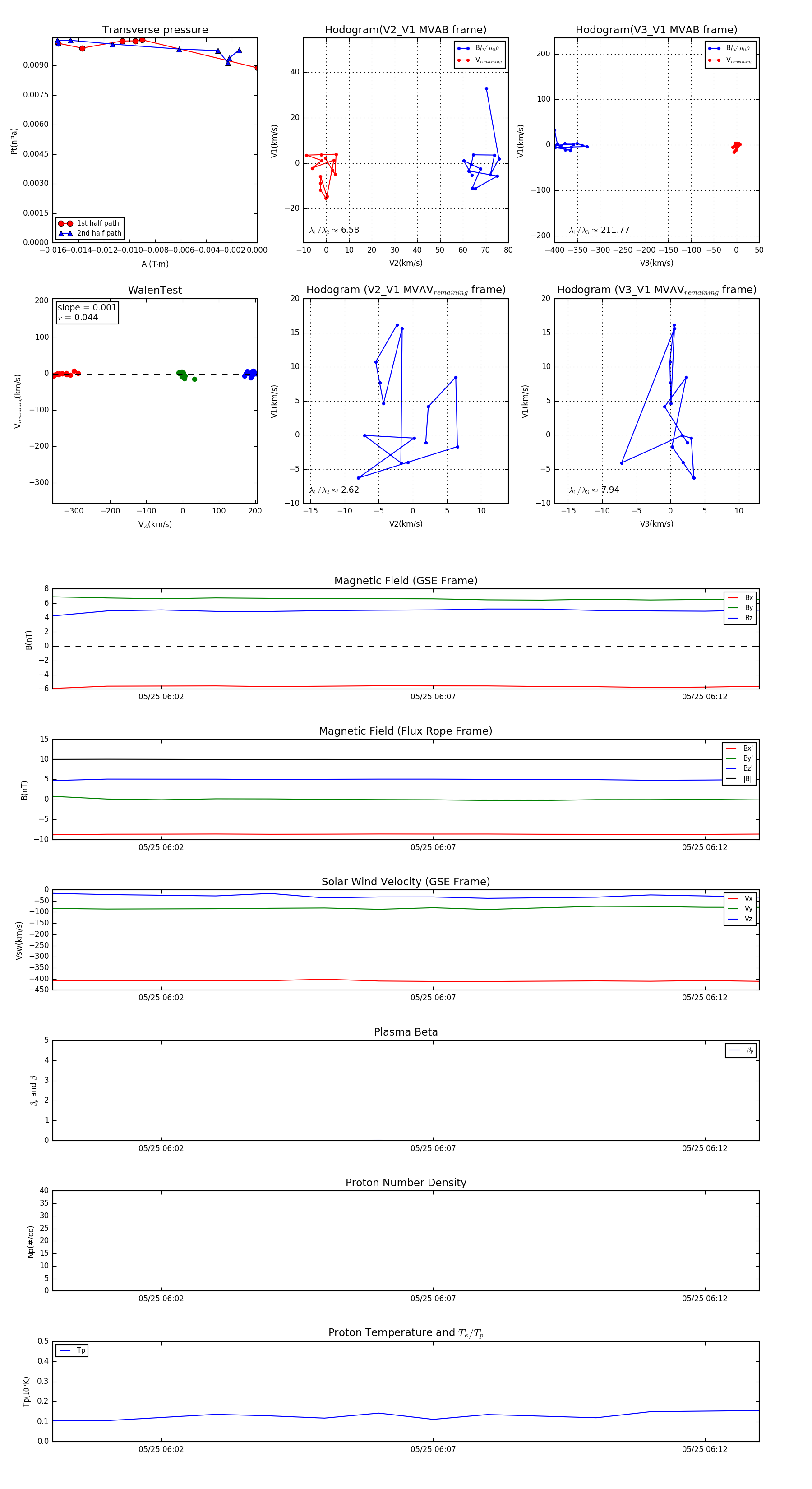Click the 'A (T·m)' x-axis label
Image resolution: width=812 pixels, height=1489 pixels.
(155, 264)
